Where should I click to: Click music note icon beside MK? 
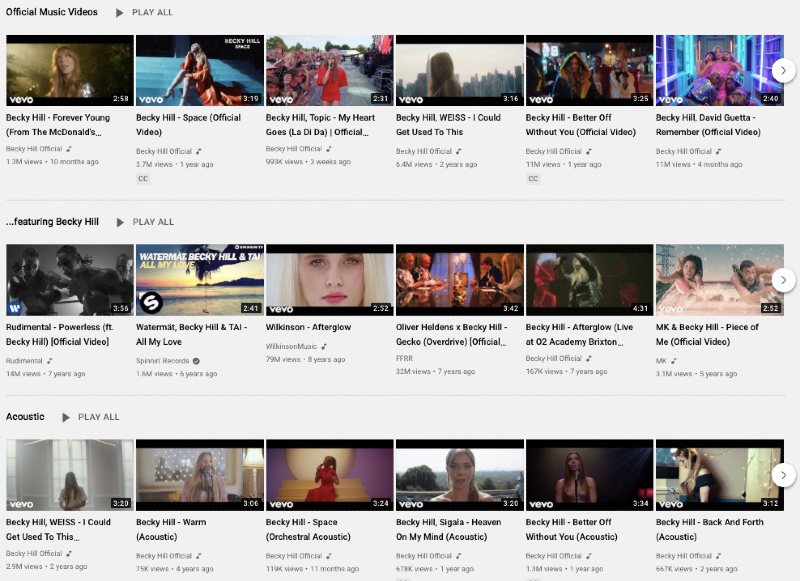(x=674, y=361)
